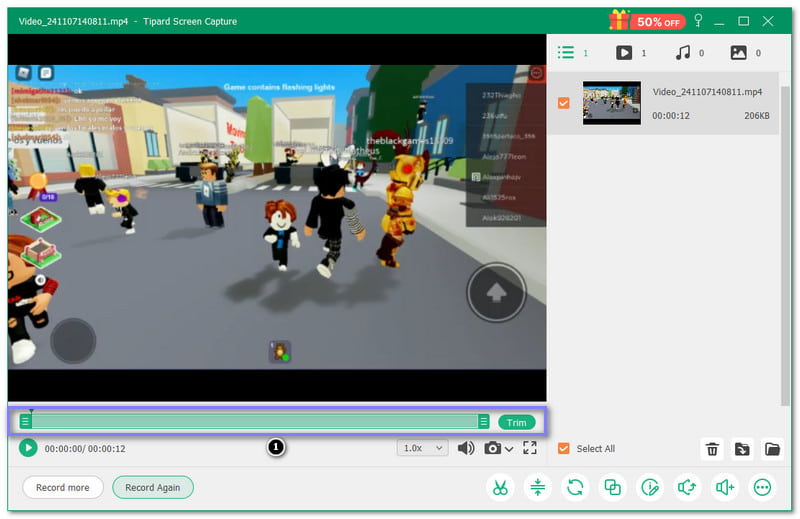Delete selected recording with trash icon

[712, 449]
